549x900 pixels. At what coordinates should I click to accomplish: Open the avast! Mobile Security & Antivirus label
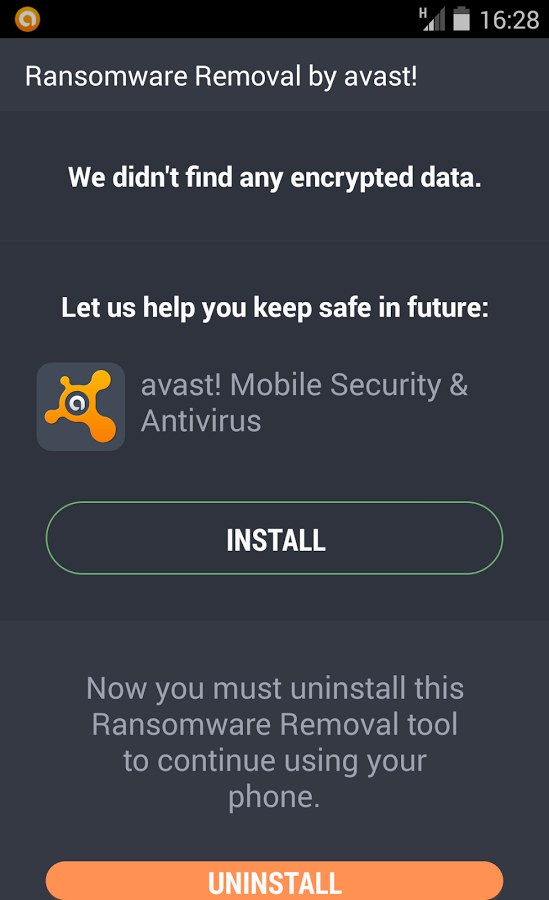[x=304, y=402]
